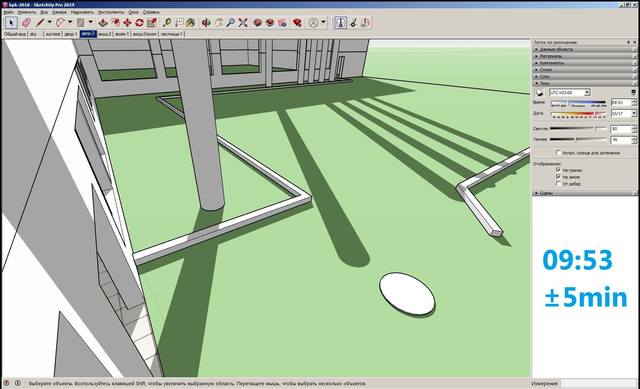Open shadow details icon right of UTC dropdown
Screen dimensions: 640x389
click(634, 92)
